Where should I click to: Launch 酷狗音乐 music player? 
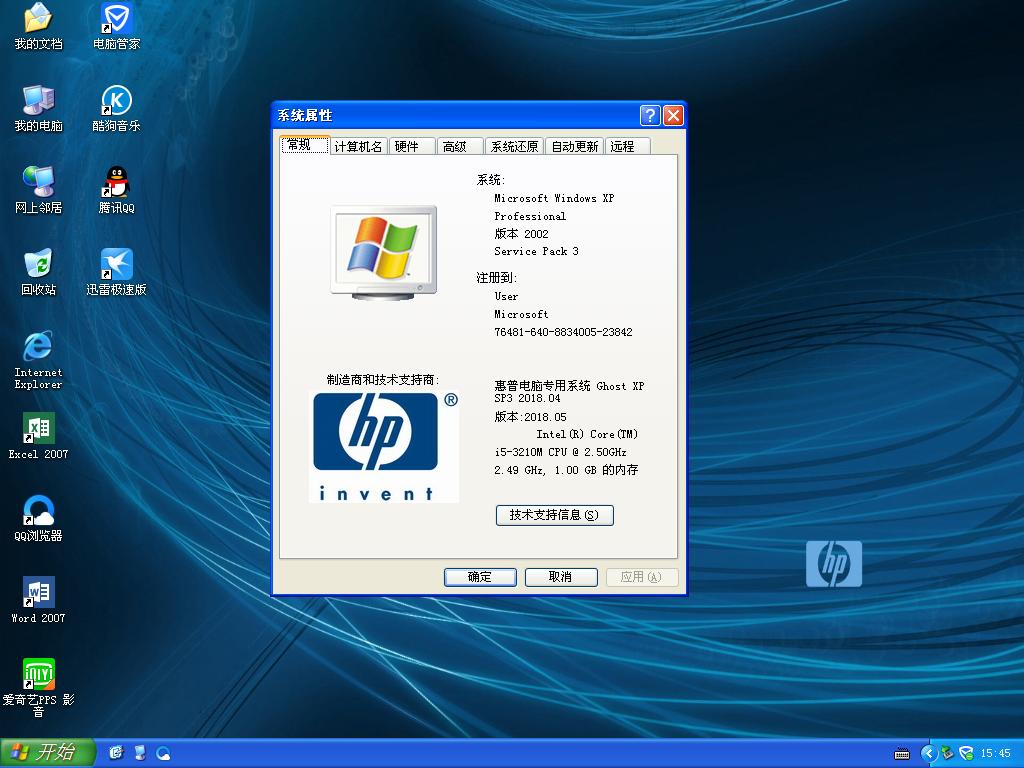tap(117, 100)
